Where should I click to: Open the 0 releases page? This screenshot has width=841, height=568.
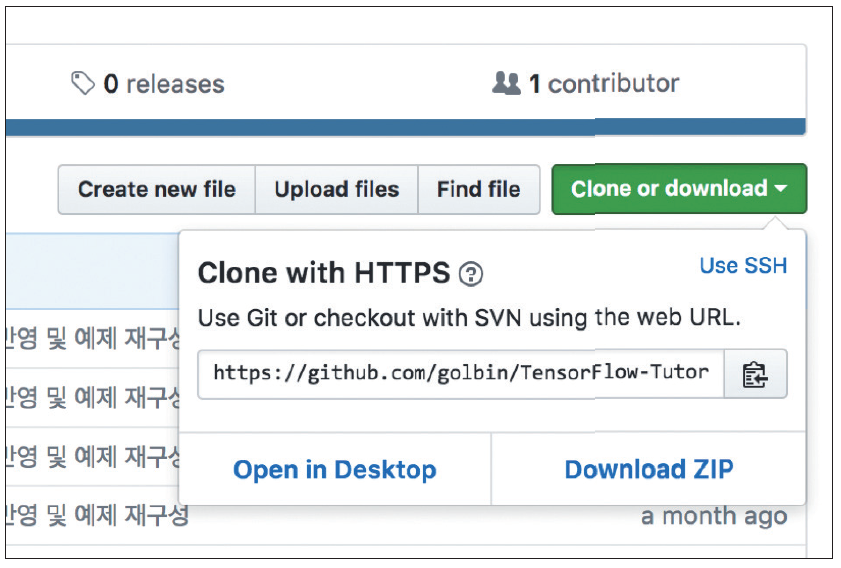[x=164, y=84]
